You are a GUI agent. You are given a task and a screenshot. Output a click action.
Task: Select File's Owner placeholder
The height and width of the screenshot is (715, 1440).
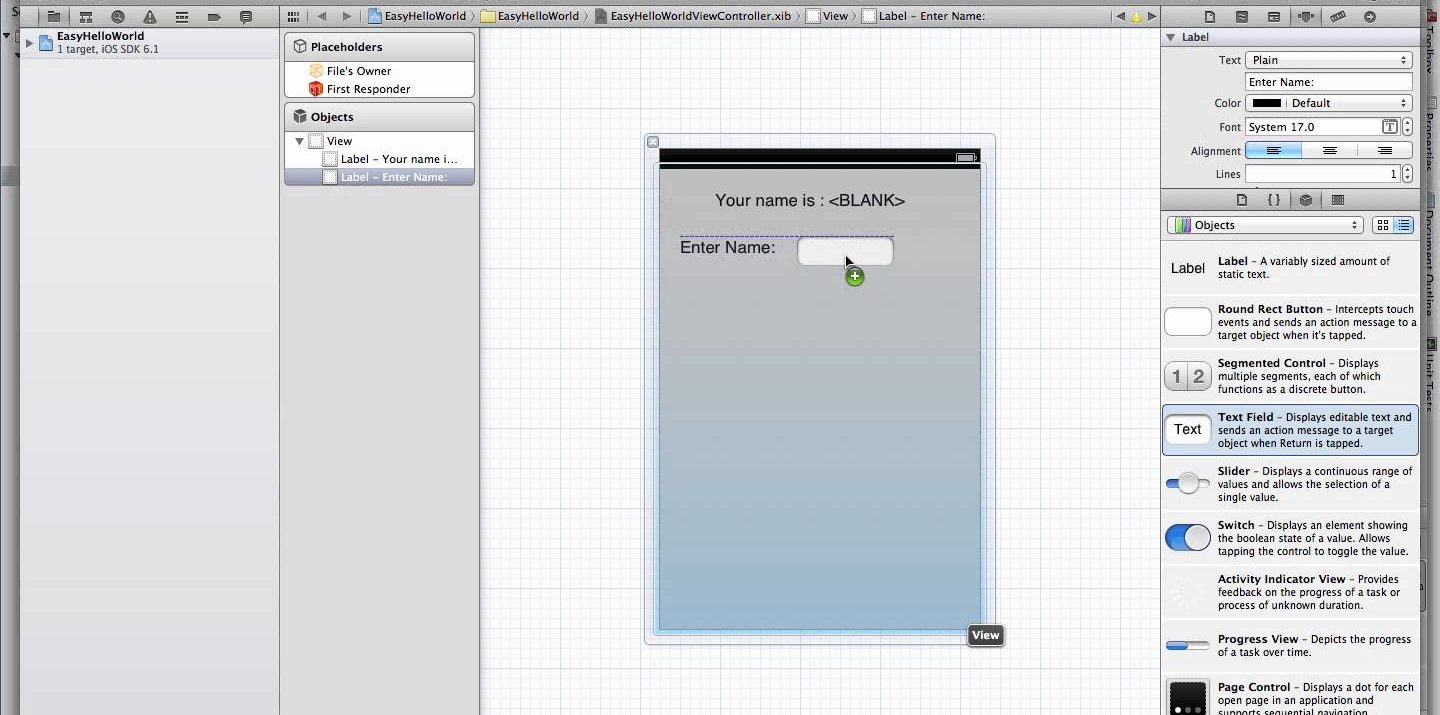[x=358, y=71]
